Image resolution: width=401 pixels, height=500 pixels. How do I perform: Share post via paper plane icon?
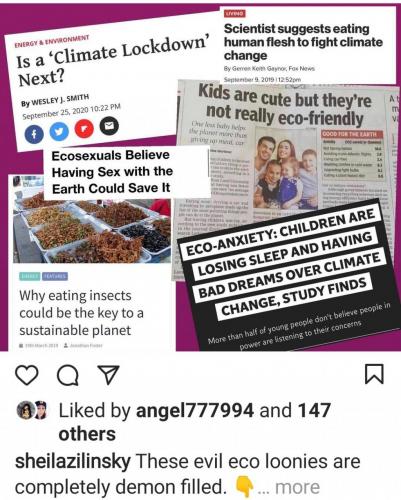click(x=108, y=375)
